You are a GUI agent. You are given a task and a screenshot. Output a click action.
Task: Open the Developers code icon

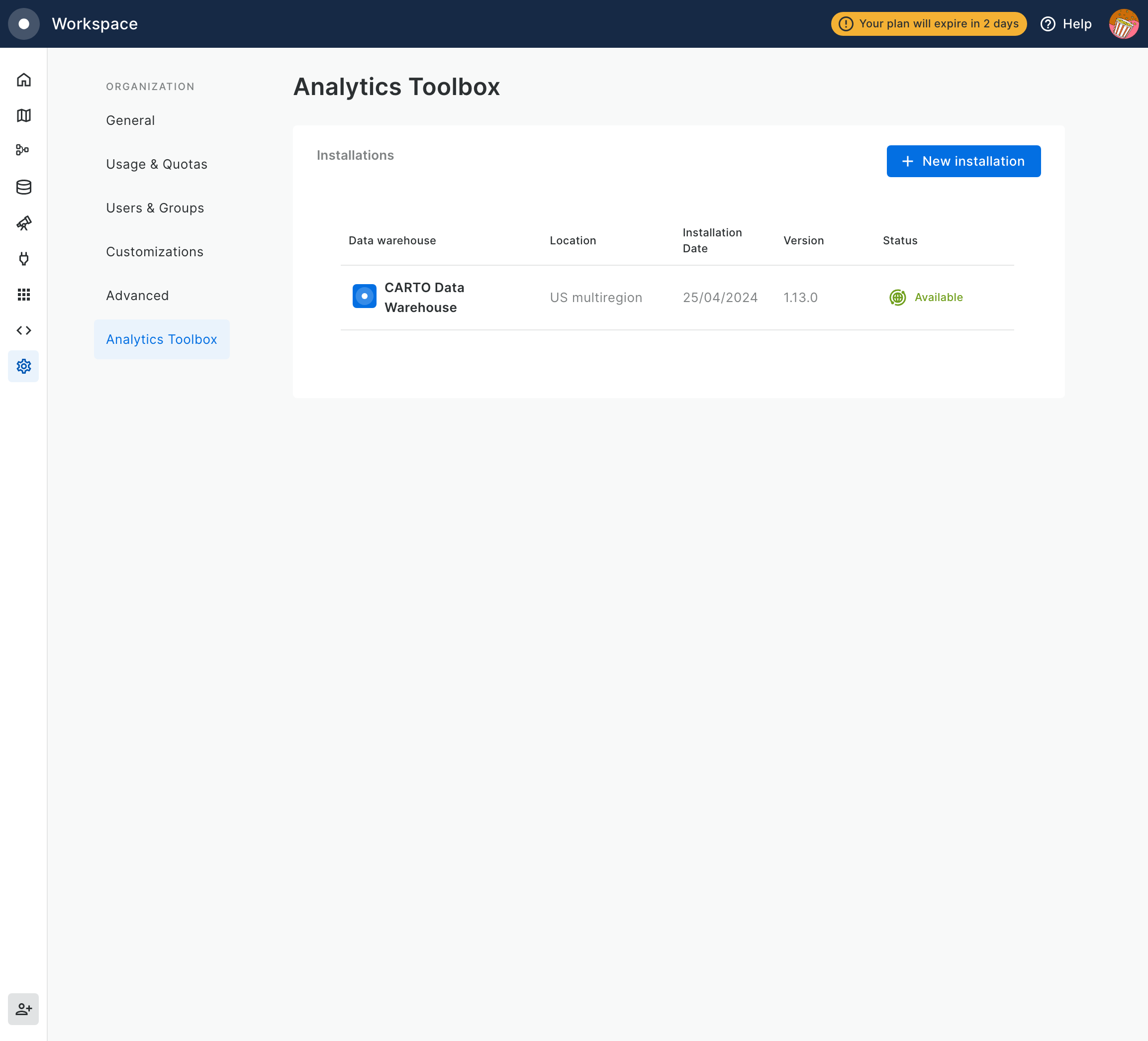point(23,330)
